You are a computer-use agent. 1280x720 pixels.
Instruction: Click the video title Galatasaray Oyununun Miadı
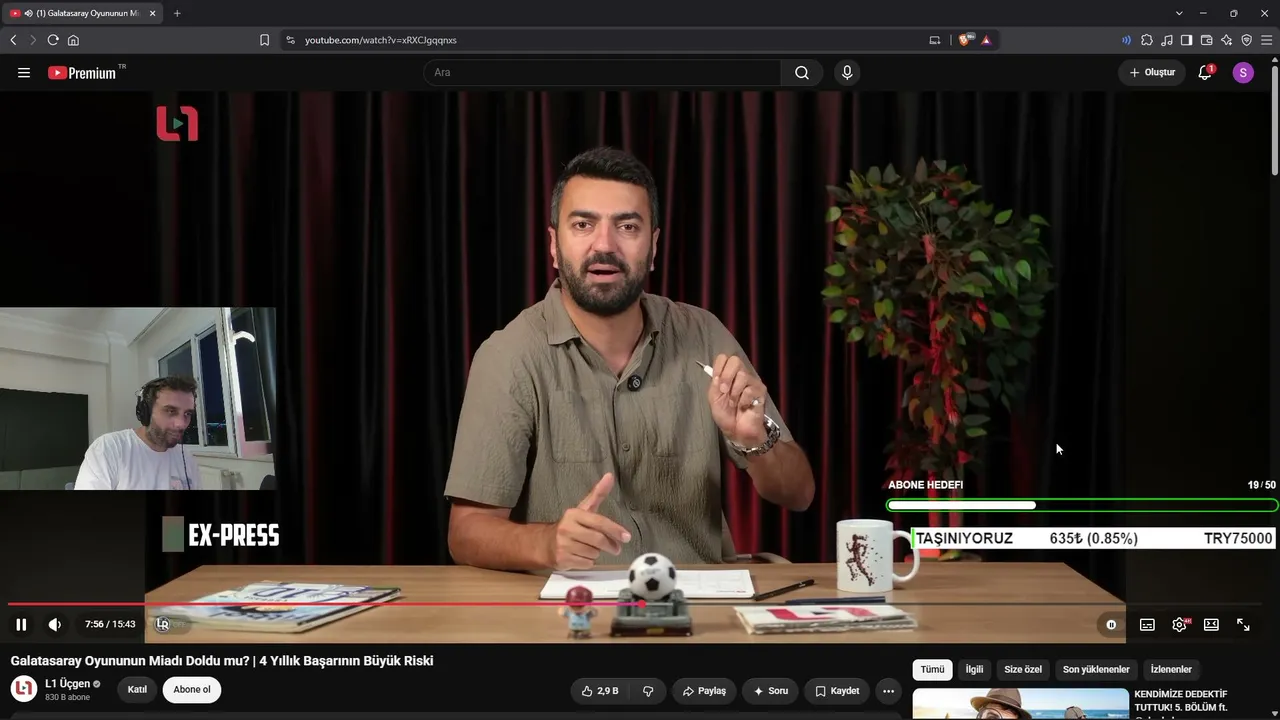pos(222,661)
